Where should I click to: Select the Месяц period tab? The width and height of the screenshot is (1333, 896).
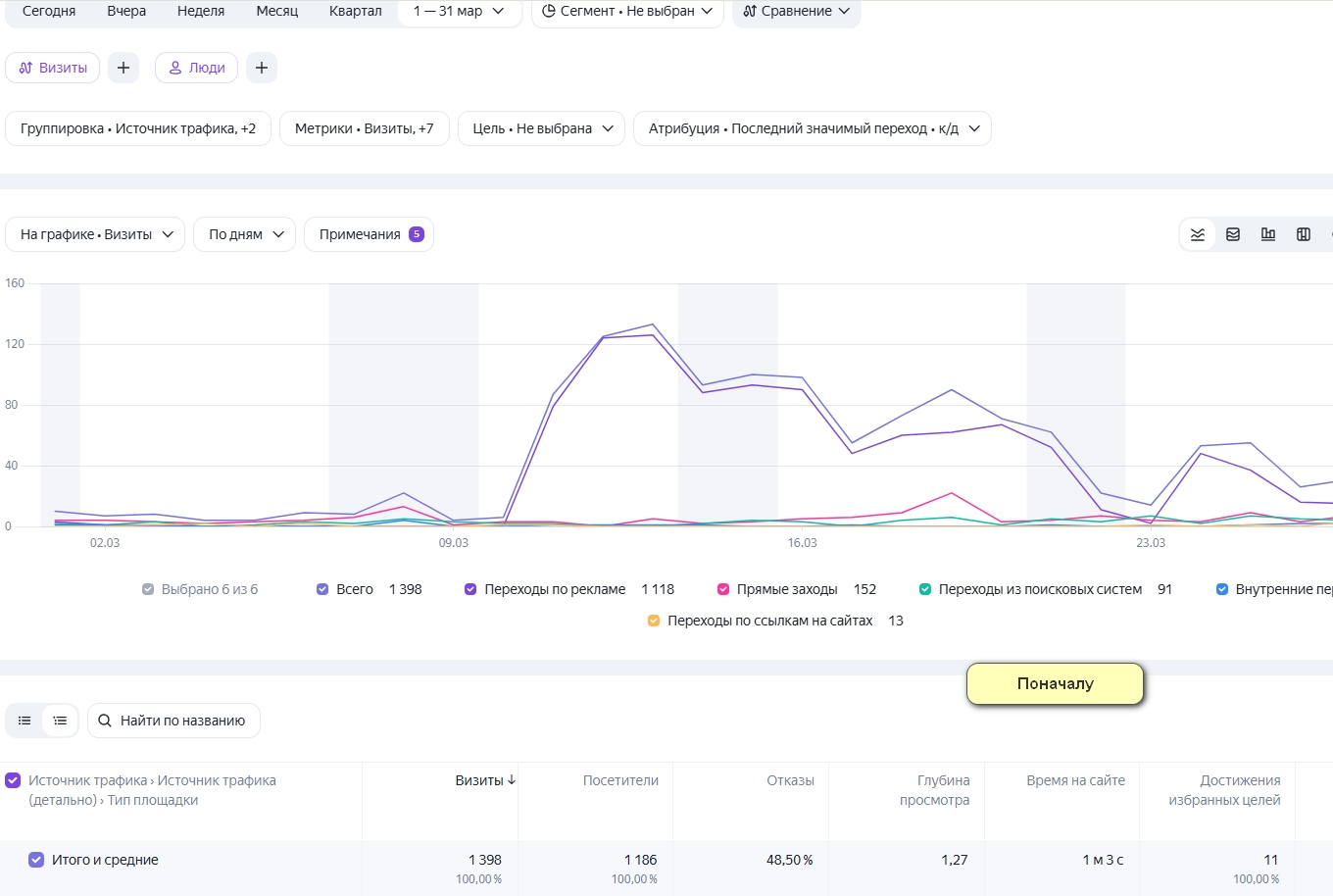(x=277, y=11)
